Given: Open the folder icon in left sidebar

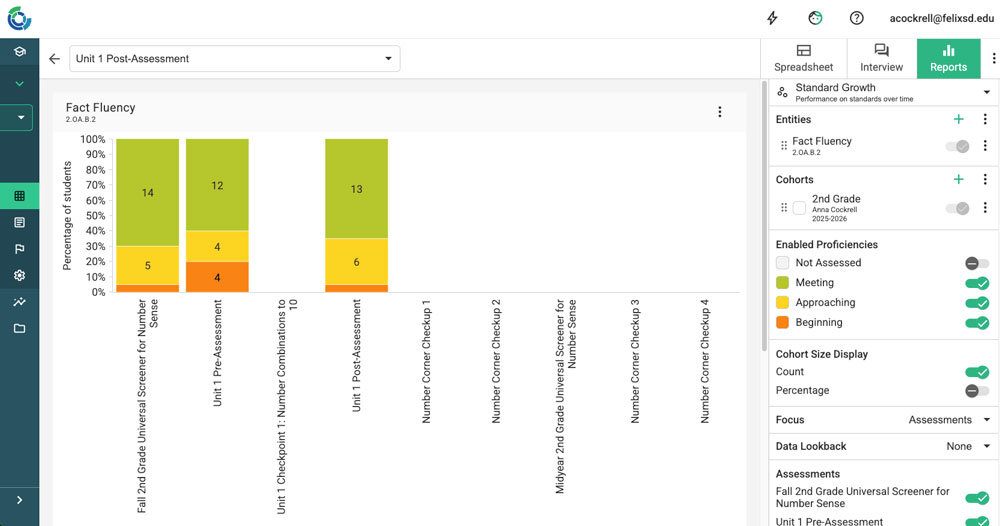Looking at the screenshot, I should point(19,328).
